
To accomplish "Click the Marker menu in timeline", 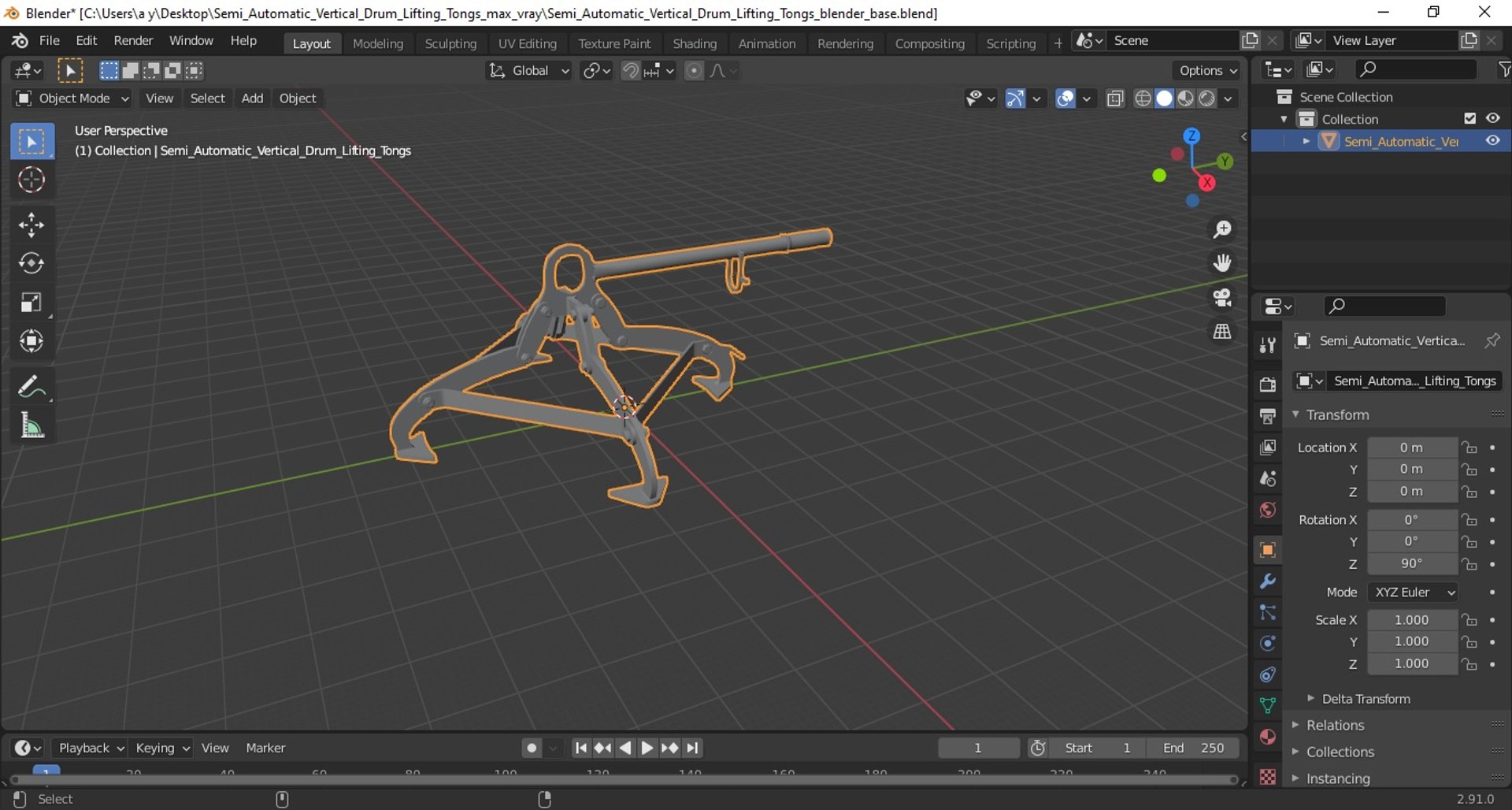I will (265, 748).
